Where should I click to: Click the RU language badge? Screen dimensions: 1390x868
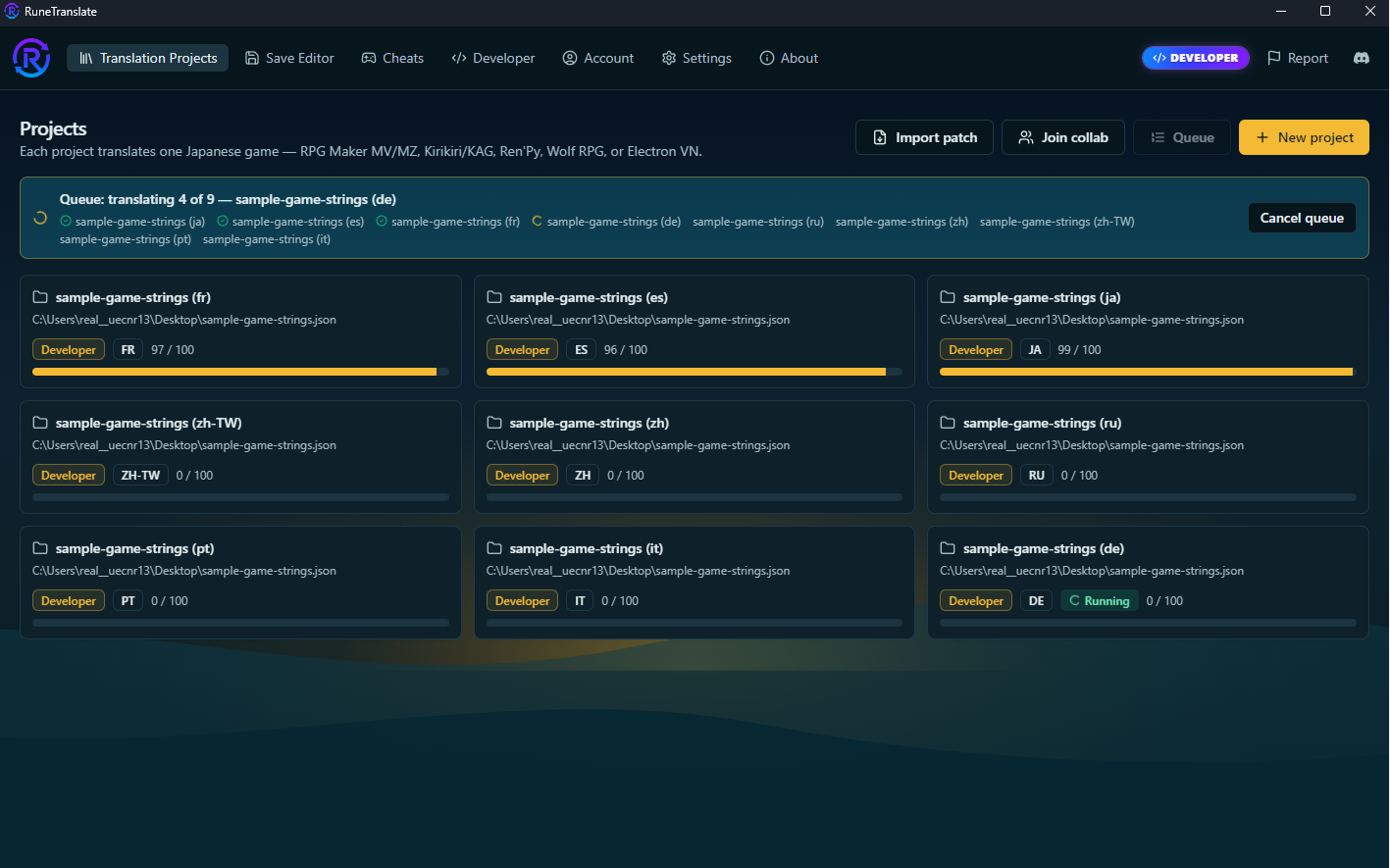(1037, 475)
